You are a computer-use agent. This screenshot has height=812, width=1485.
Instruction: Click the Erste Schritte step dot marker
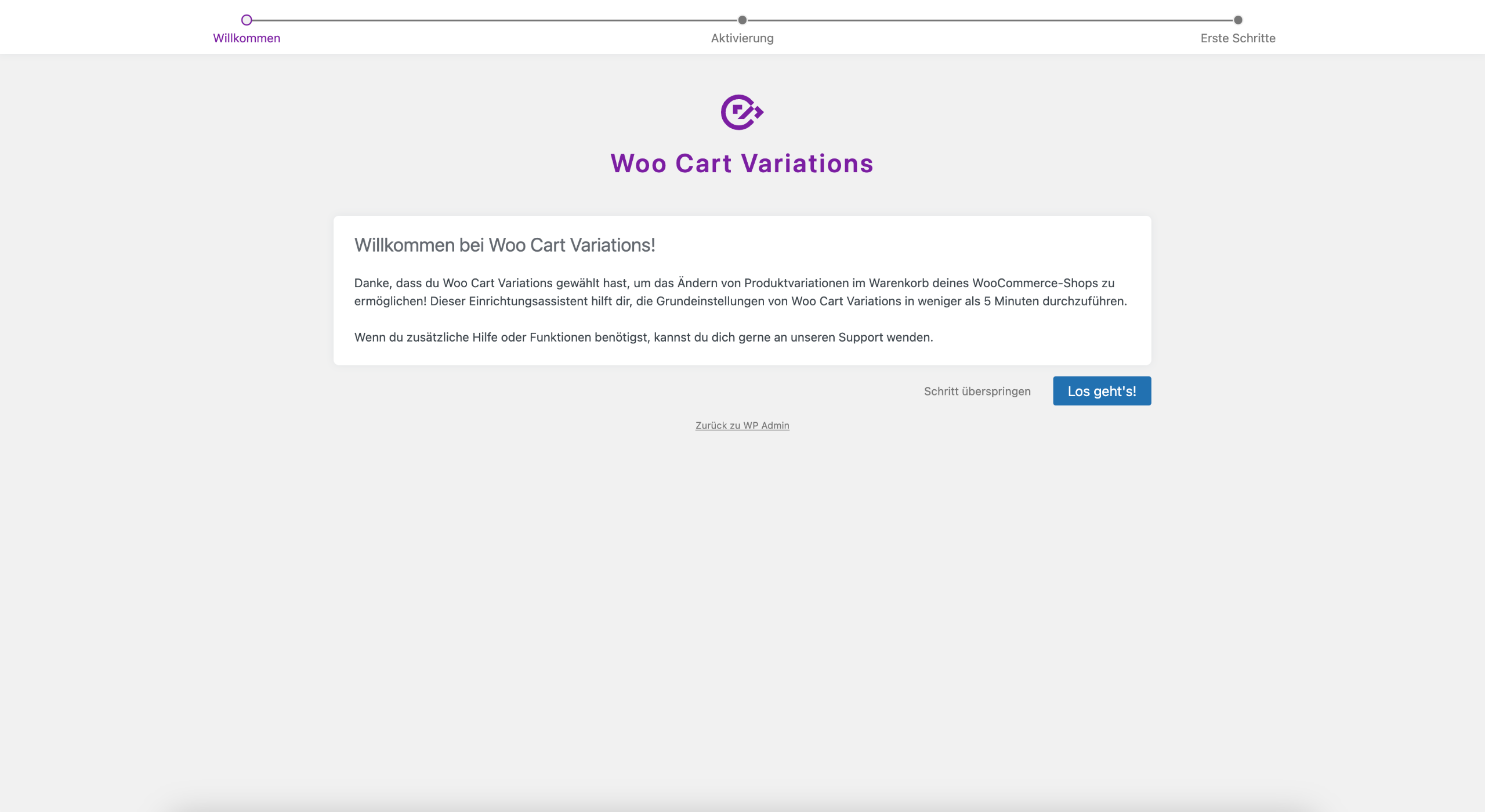point(1237,20)
